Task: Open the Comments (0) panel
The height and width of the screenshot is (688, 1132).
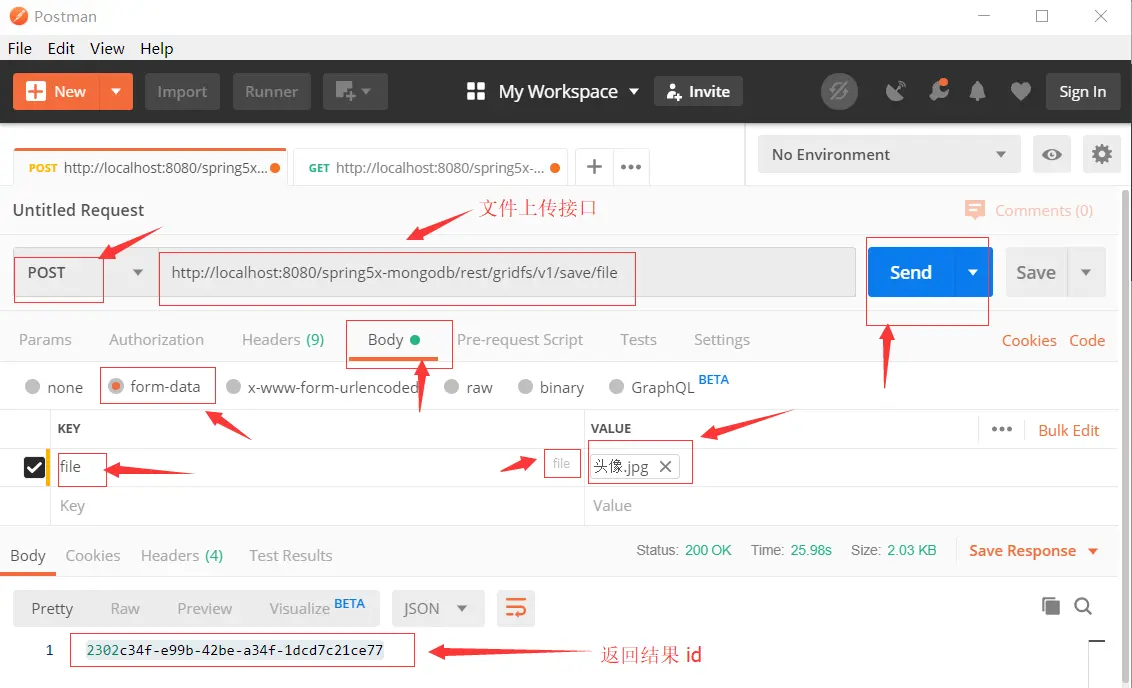Action: coord(1029,210)
